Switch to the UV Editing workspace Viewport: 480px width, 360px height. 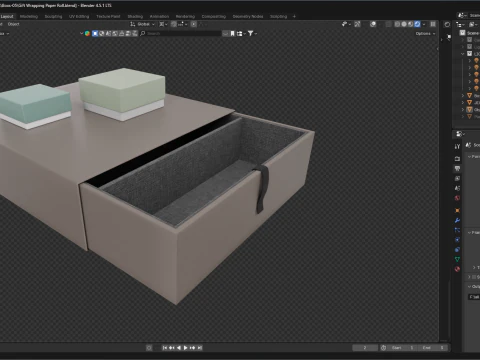tap(79, 16)
